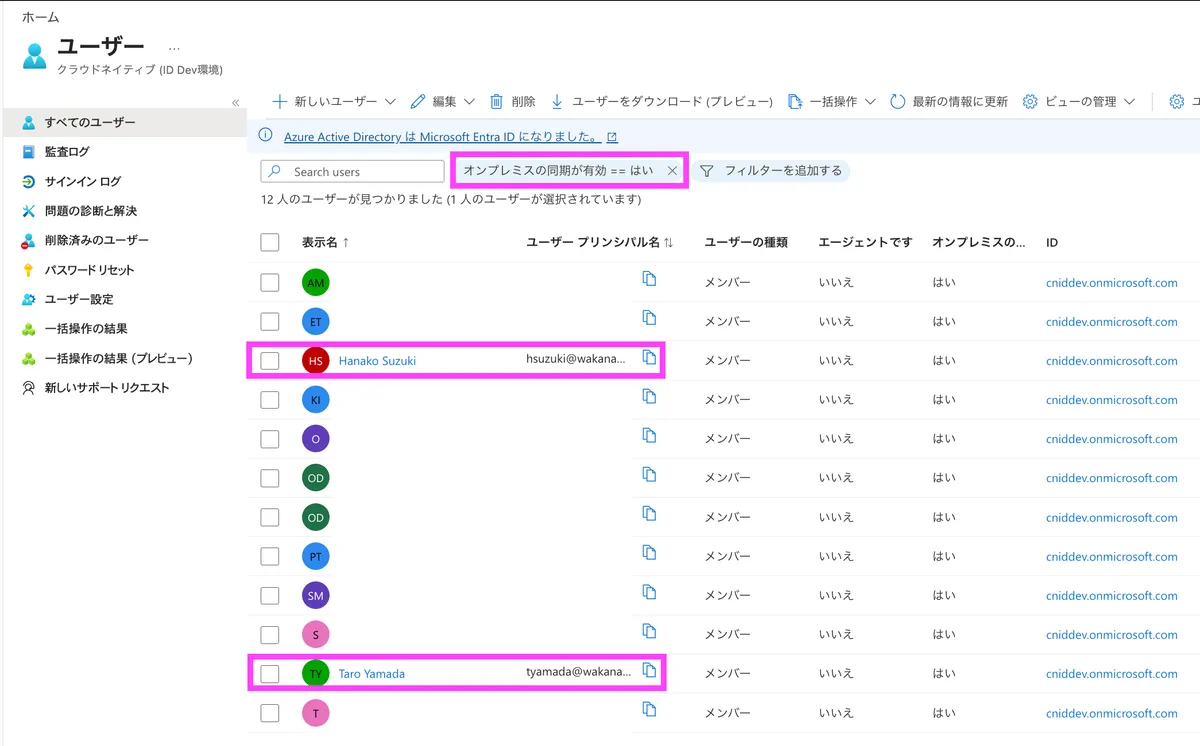The height and width of the screenshot is (746, 1200).
Task: Open sign-in logs (サインイン ログ) menu item
Action: (82, 182)
